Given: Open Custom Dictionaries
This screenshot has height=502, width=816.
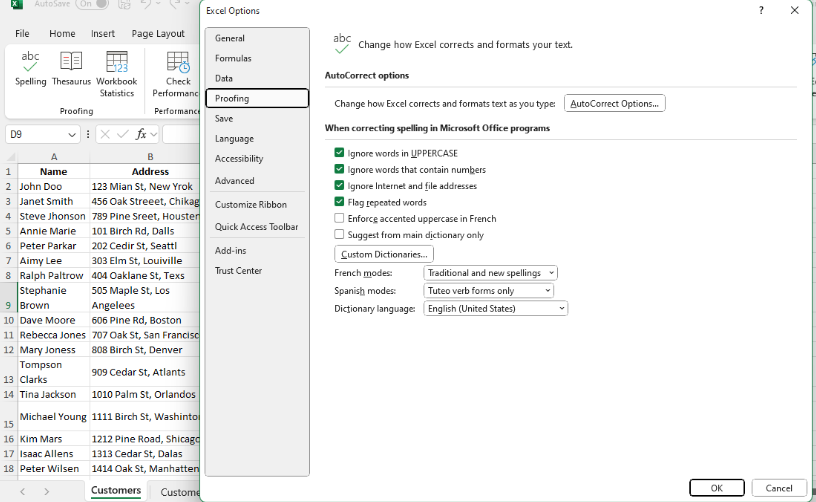Looking at the screenshot, I should click(x=383, y=254).
